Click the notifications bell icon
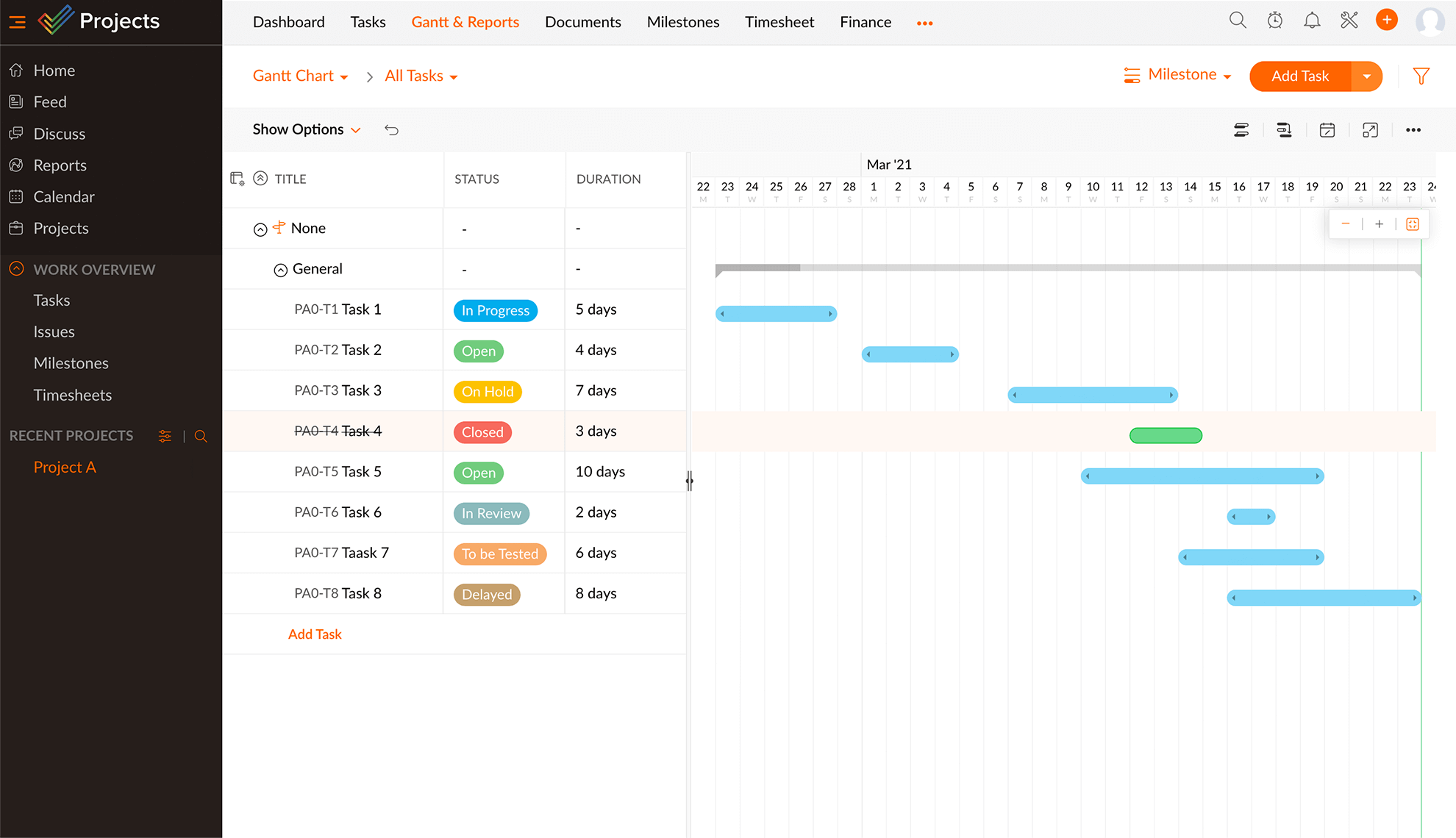The image size is (1456, 838). coord(1312,20)
